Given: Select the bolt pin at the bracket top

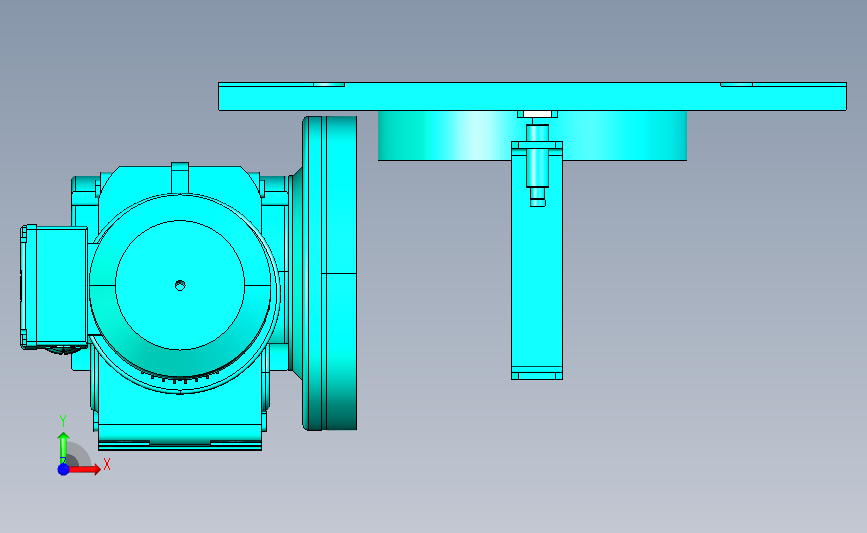Looking at the screenshot, I should (537, 164).
